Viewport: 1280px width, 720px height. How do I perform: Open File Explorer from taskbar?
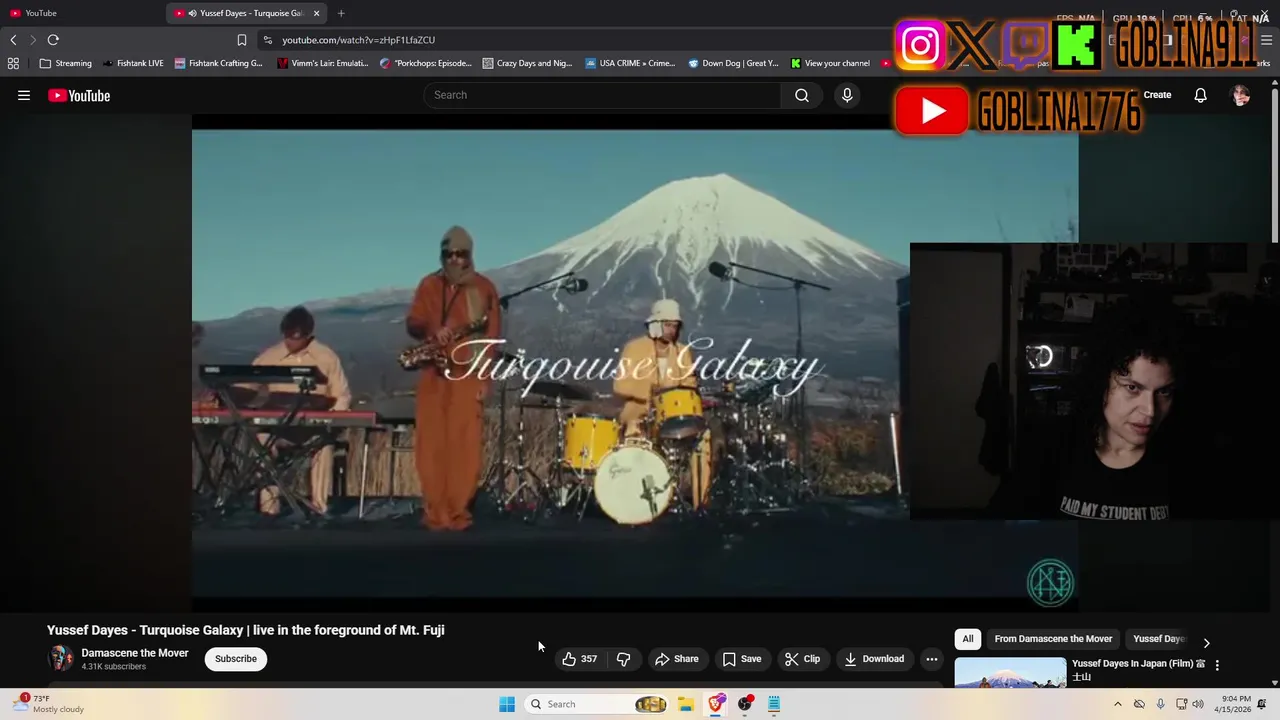(685, 704)
